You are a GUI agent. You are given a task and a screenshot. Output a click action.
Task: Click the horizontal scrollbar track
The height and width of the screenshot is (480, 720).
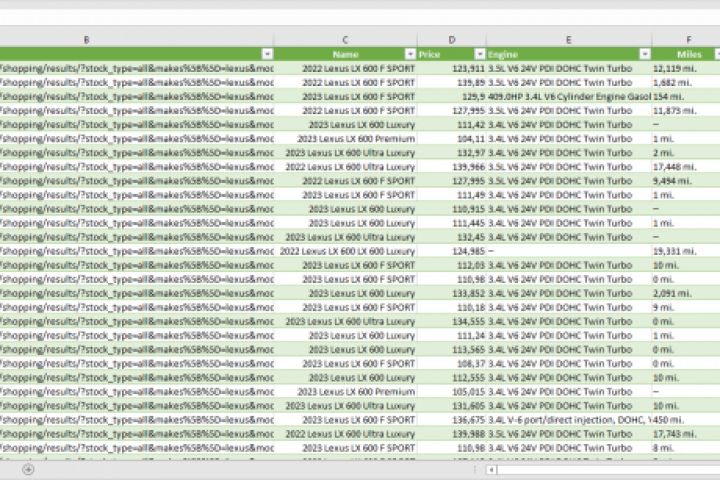608,470
